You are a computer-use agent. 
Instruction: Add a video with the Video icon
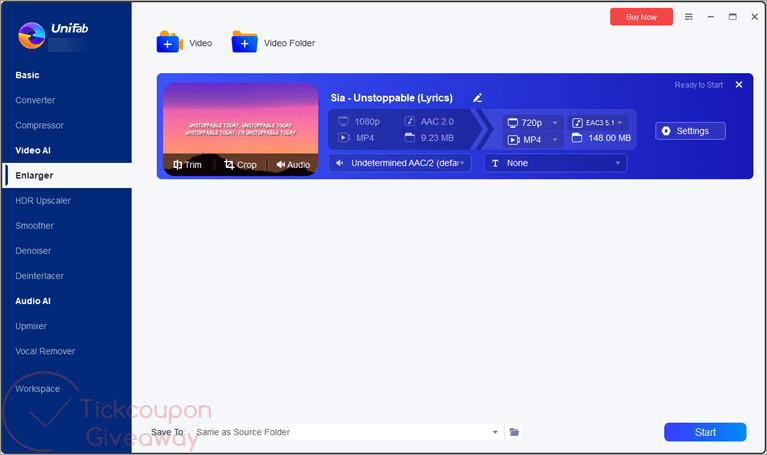(x=170, y=42)
